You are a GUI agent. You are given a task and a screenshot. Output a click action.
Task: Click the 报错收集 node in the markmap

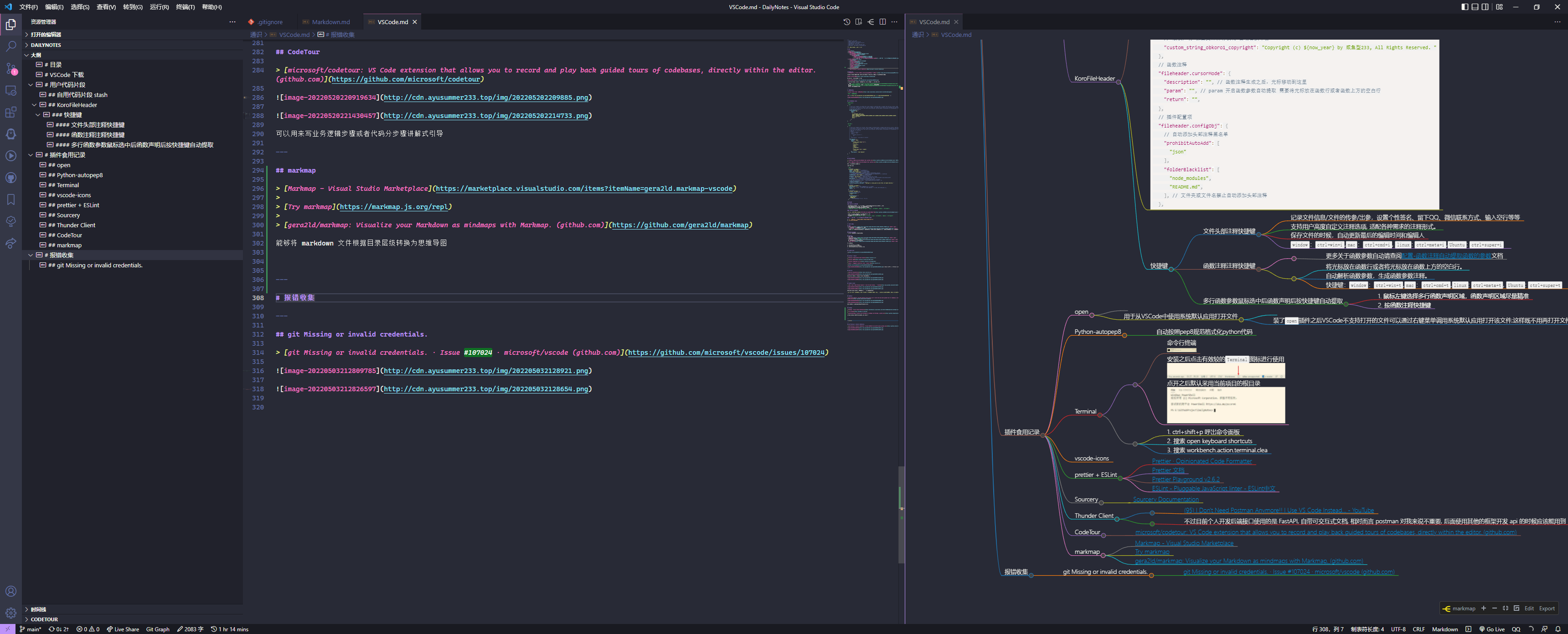point(1016,572)
